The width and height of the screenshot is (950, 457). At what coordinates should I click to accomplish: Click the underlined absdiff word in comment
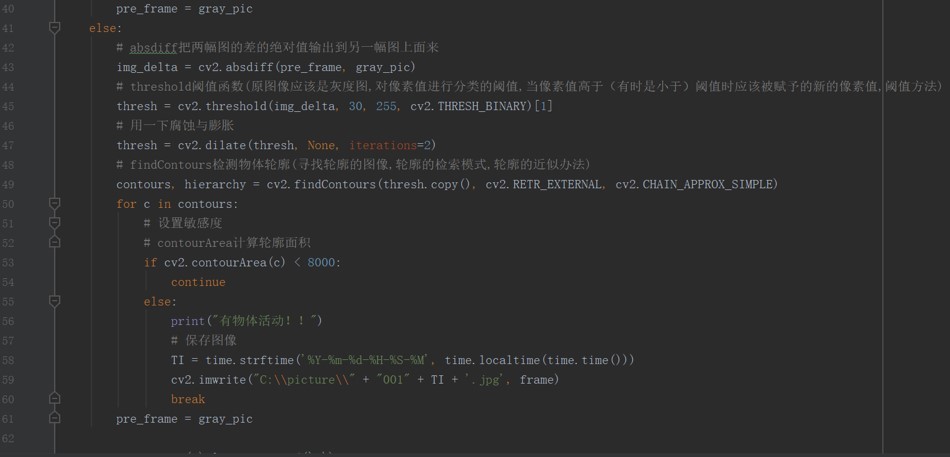pos(153,47)
